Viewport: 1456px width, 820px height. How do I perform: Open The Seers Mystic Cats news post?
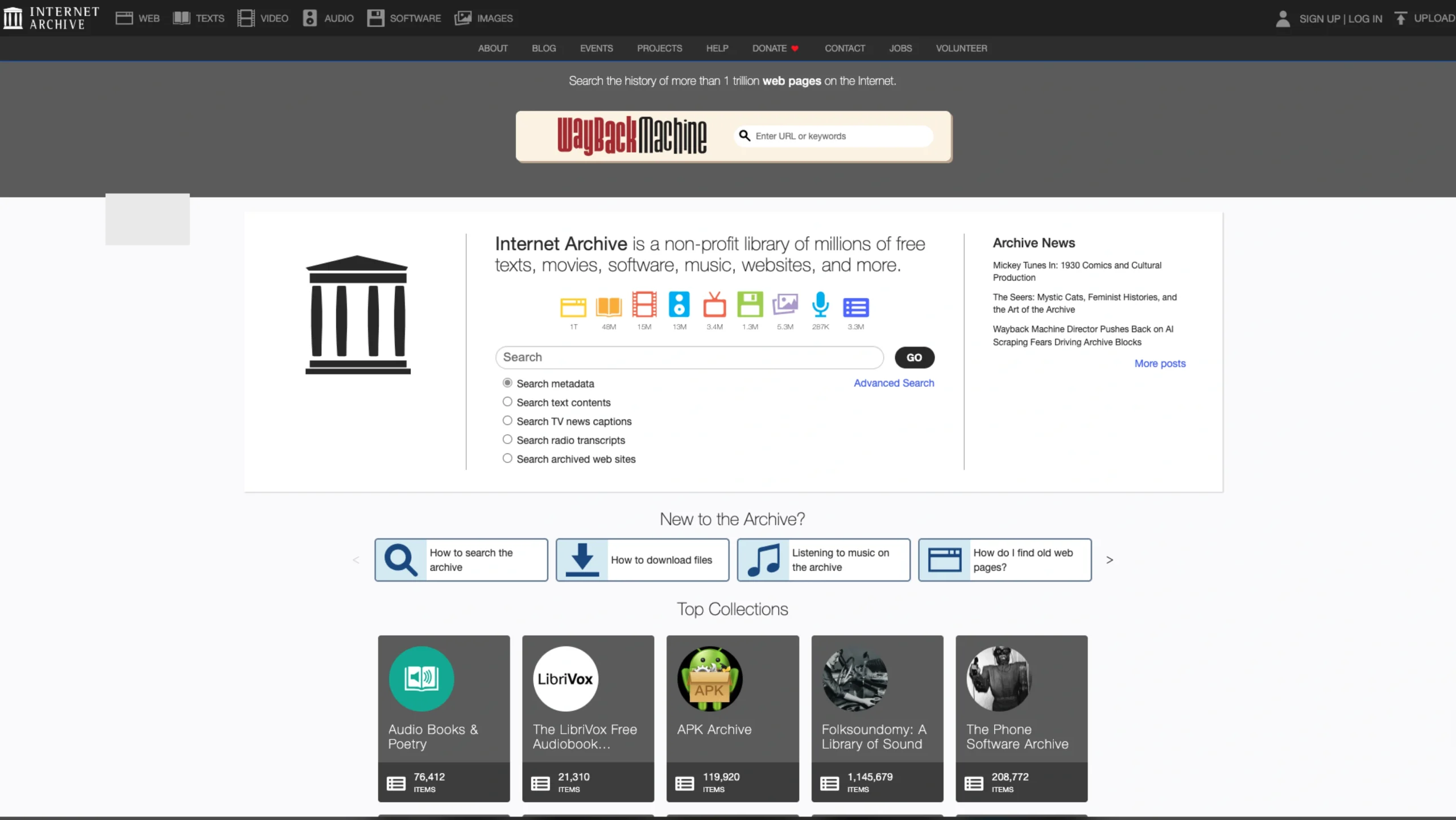point(1085,303)
